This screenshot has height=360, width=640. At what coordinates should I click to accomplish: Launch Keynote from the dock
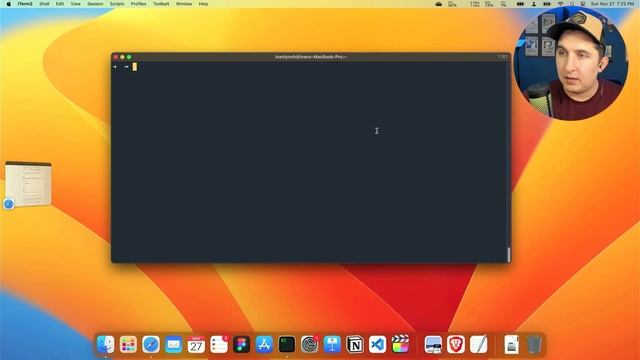pos(332,344)
